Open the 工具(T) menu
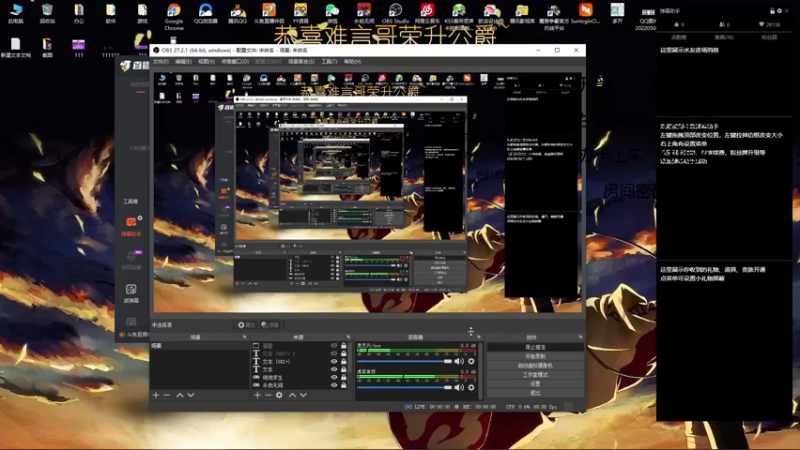800x450 pixels. (329, 61)
